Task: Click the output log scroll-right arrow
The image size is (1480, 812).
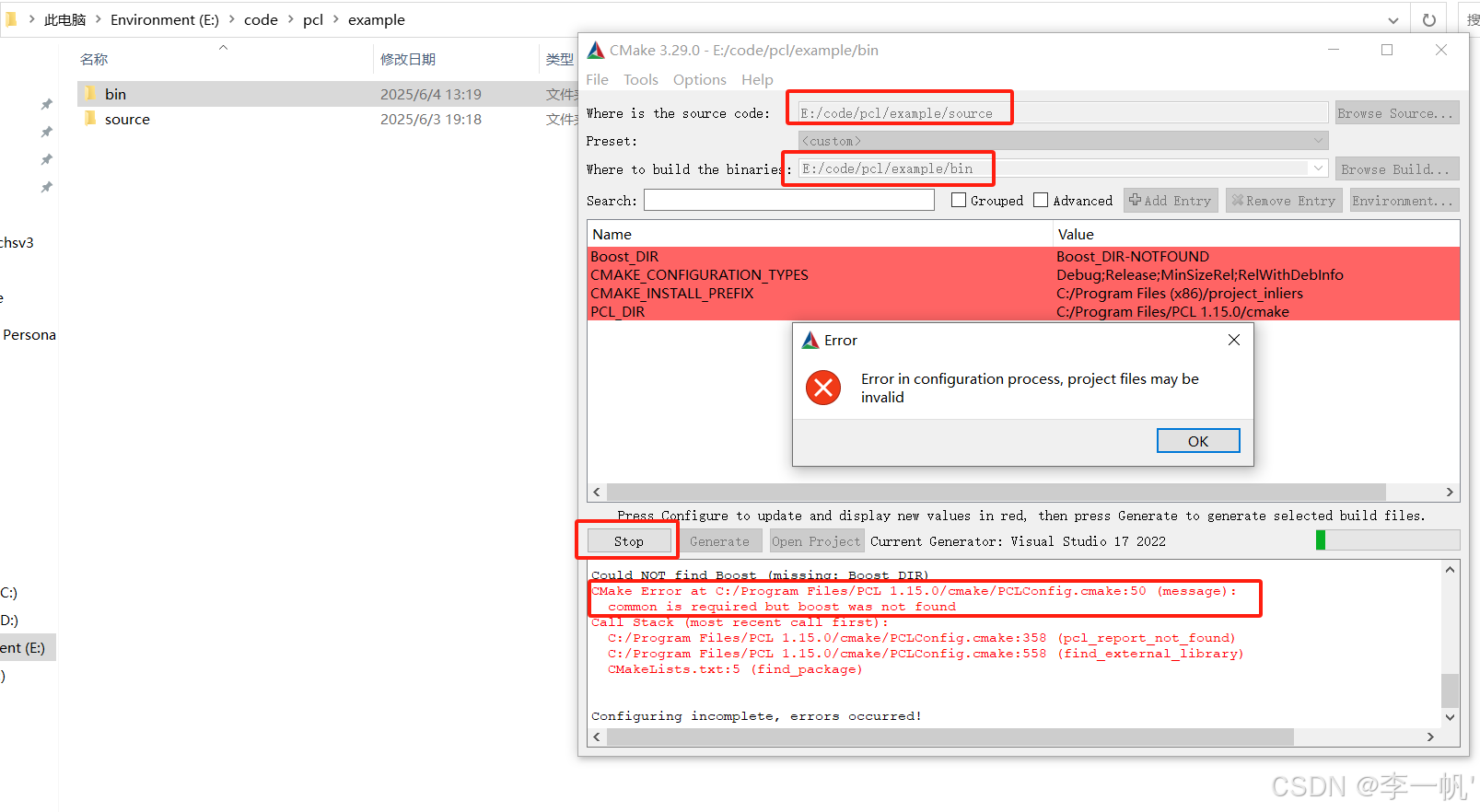Action: click(1430, 737)
